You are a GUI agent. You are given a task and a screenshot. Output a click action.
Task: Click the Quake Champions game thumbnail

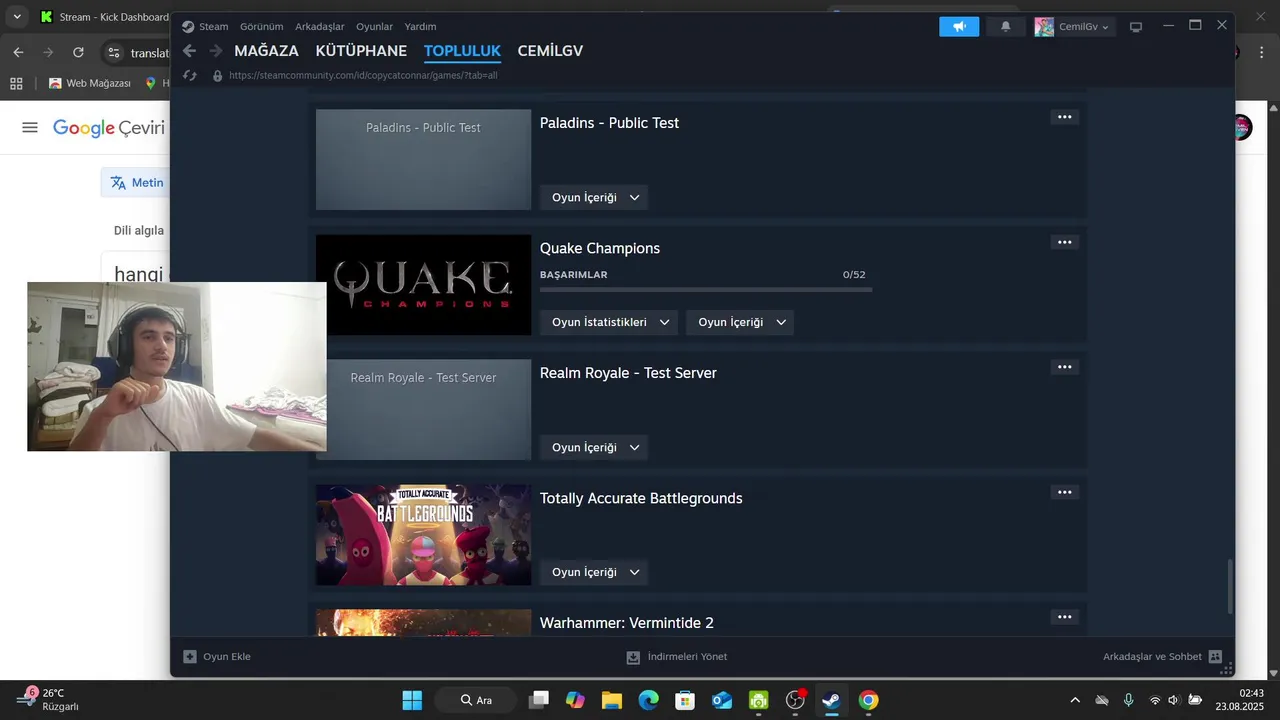coord(423,285)
